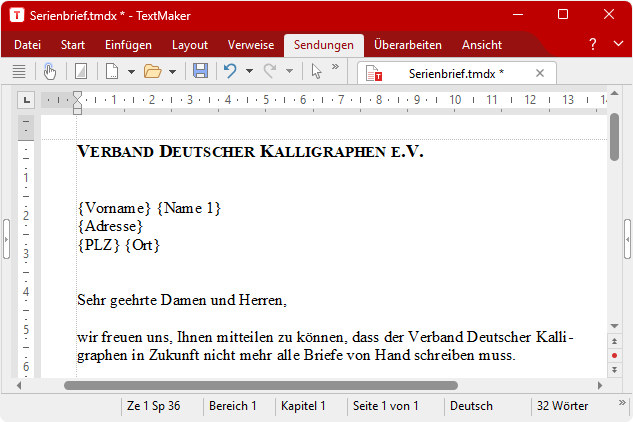Switch to the Einfügen ribbon tab

[128, 44]
